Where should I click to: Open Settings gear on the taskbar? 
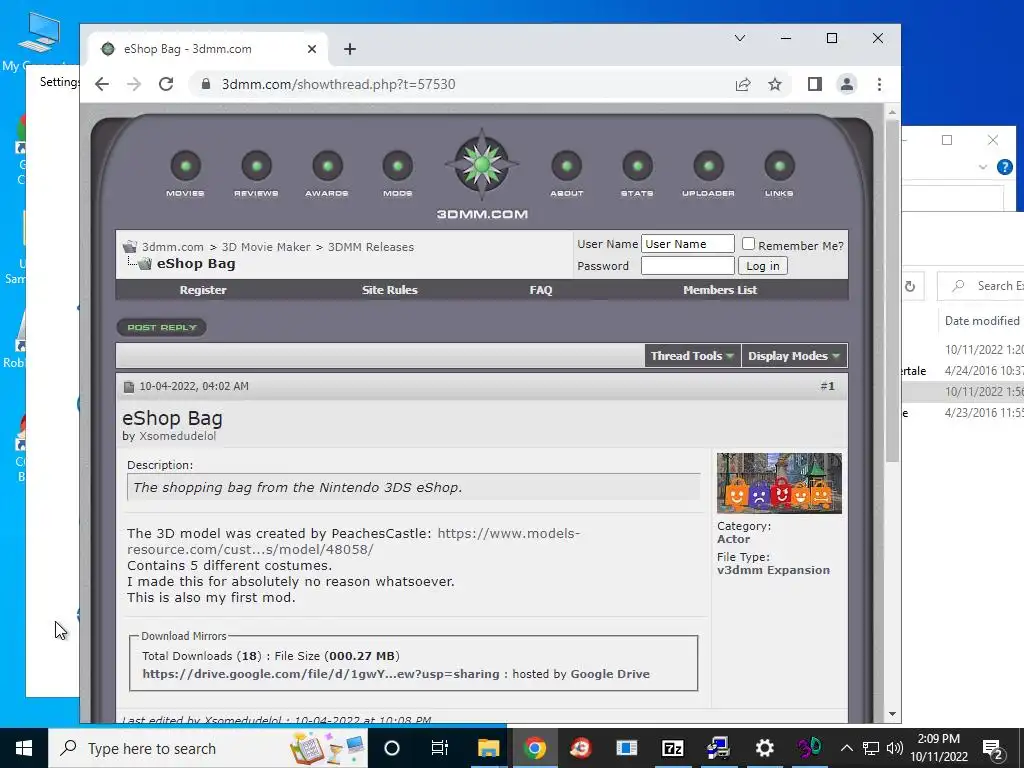coord(764,748)
